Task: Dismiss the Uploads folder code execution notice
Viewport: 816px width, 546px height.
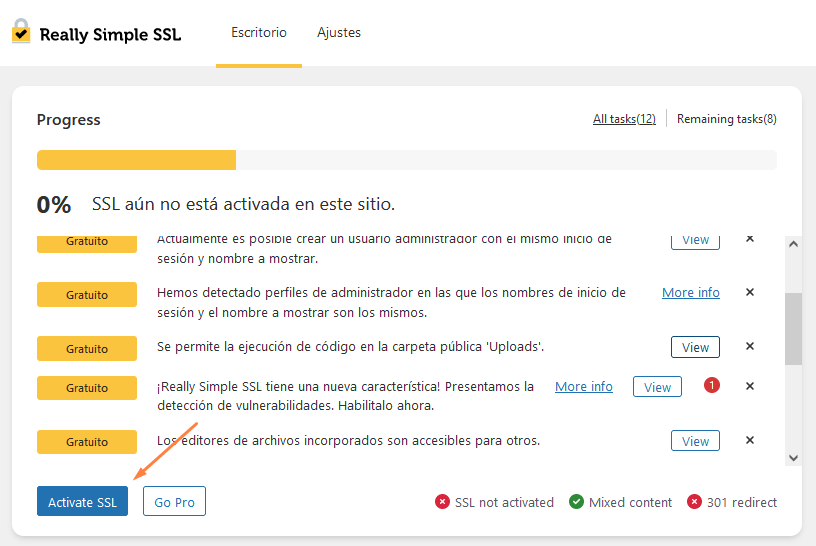Action: tap(750, 347)
